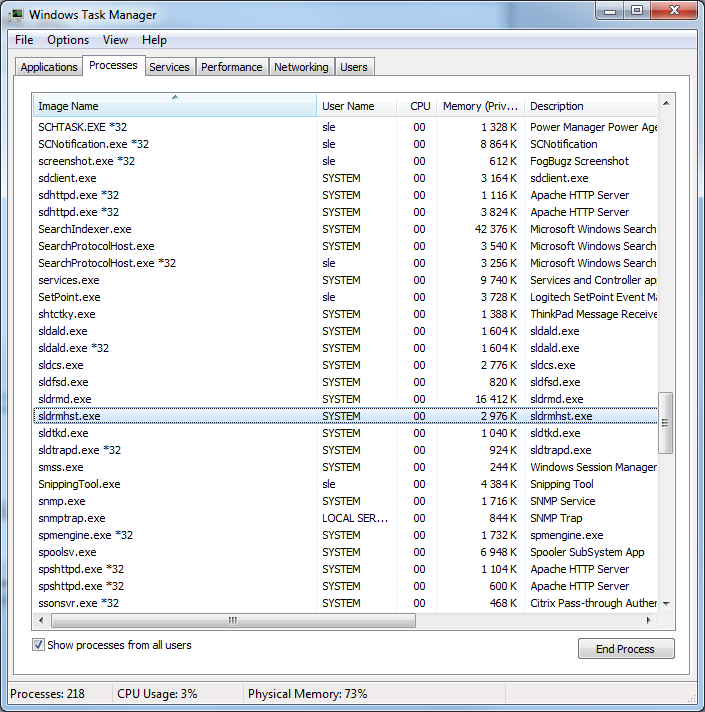Click the vertical scrollbar thumb

[x=666, y=423]
